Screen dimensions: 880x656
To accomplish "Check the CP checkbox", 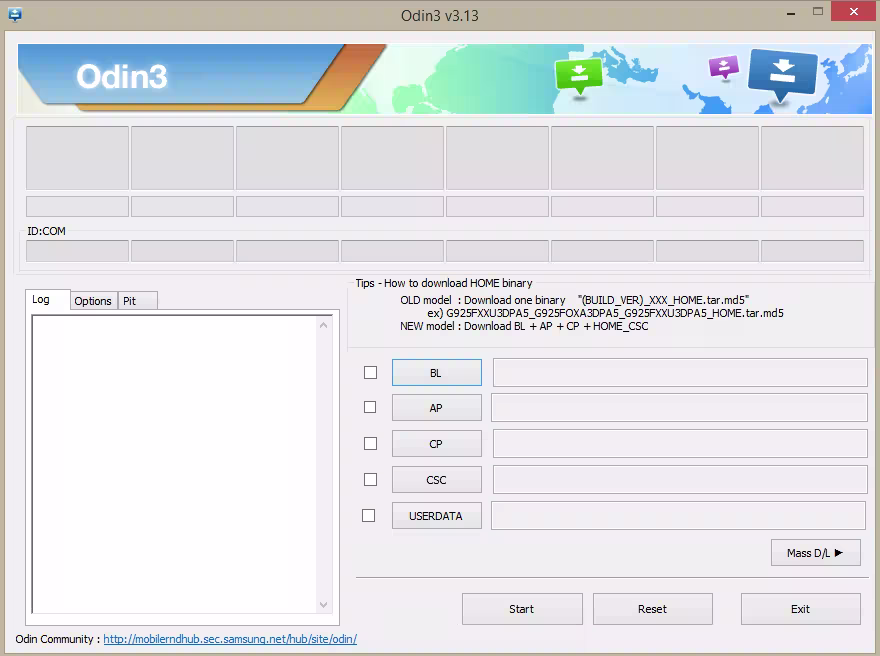I will (x=370, y=443).
